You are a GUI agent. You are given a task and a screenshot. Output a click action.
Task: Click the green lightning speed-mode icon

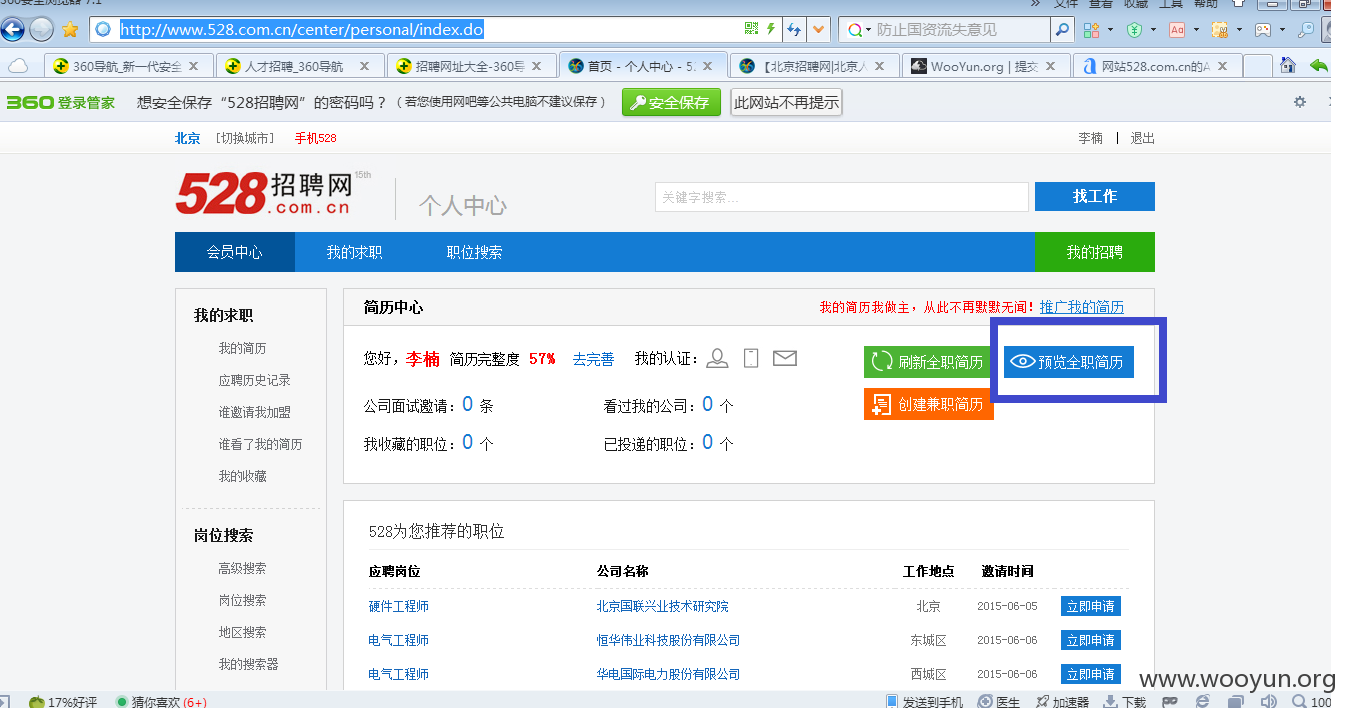[x=770, y=29]
